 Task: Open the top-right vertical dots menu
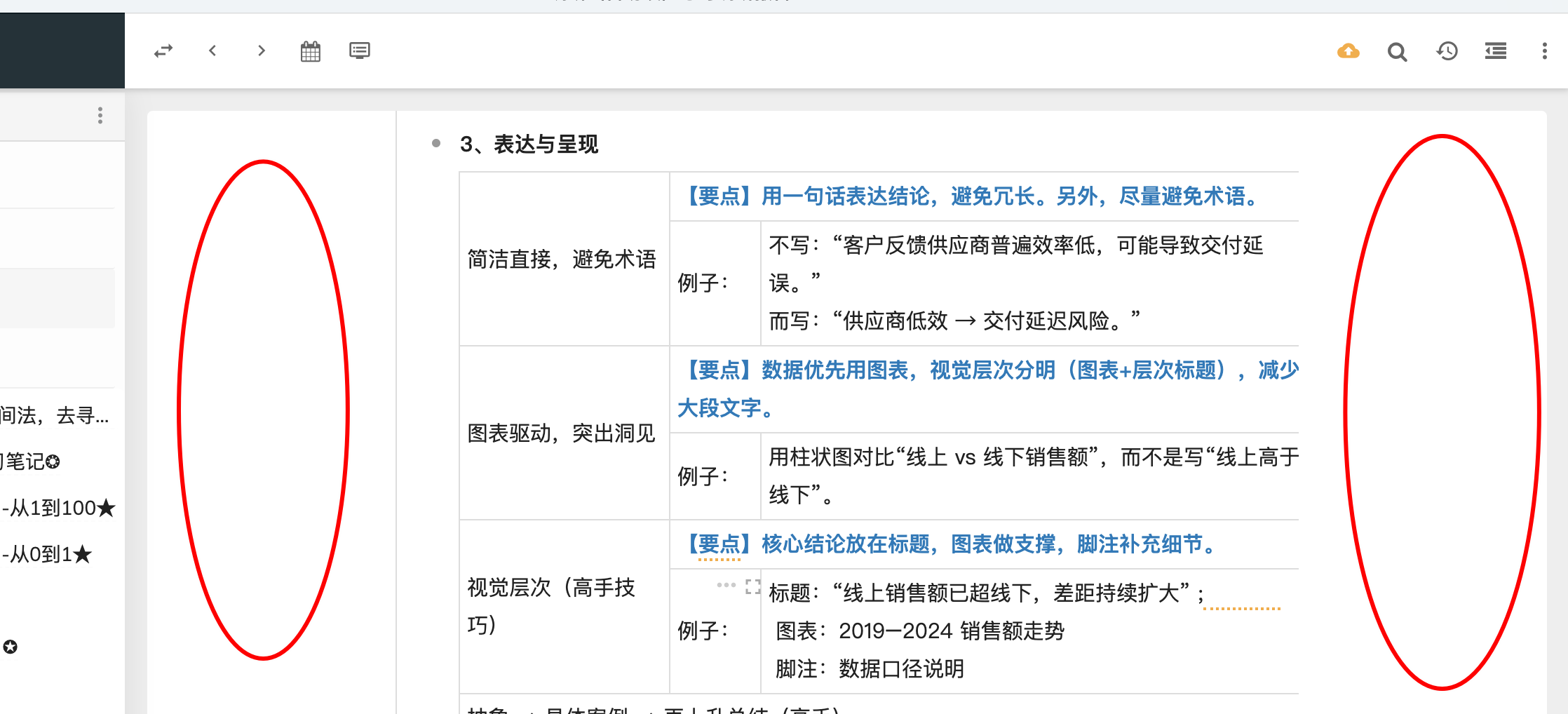coord(1544,51)
